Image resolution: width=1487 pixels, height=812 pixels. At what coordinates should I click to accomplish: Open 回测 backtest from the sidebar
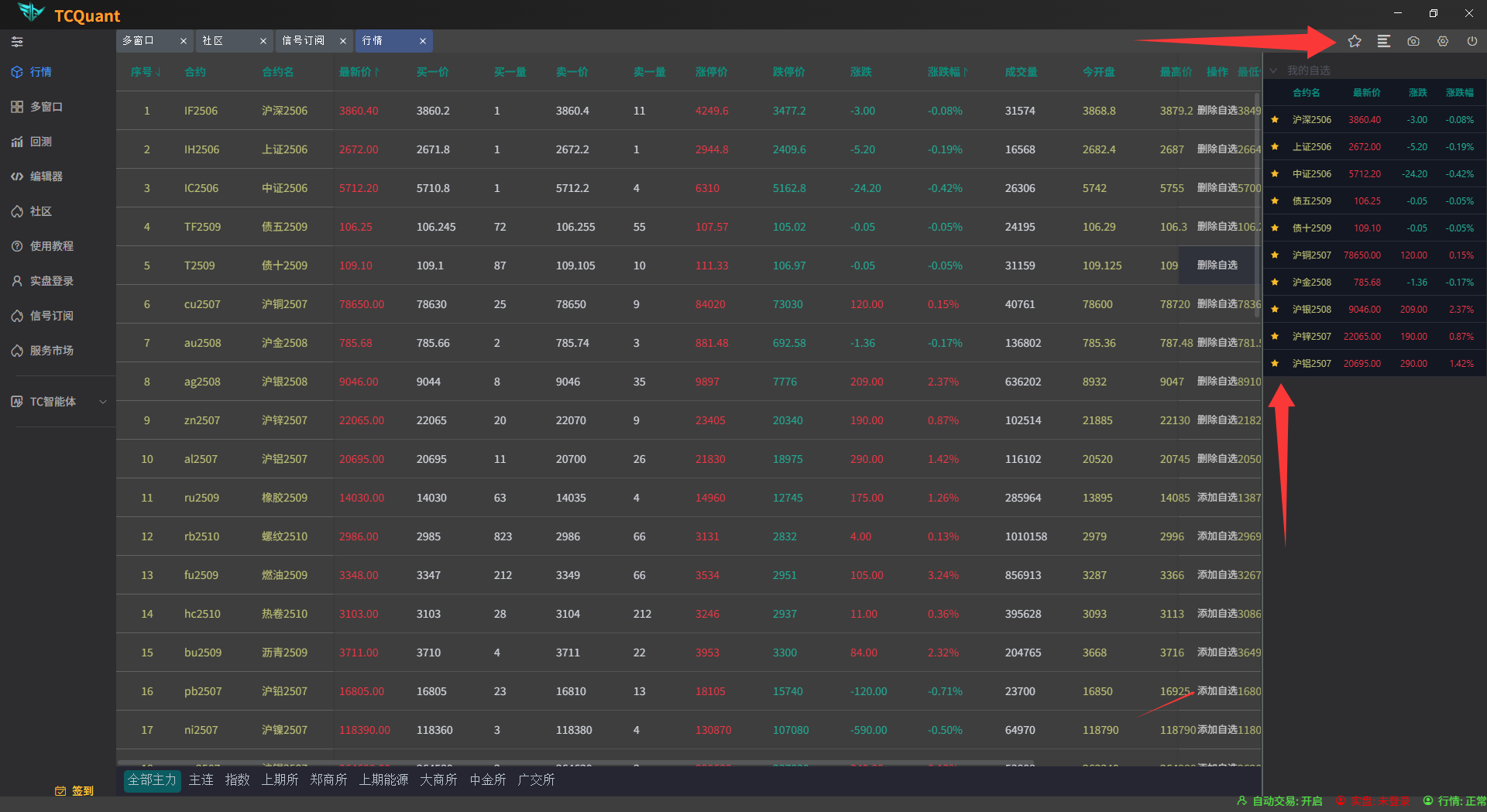click(x=40, y=142)
